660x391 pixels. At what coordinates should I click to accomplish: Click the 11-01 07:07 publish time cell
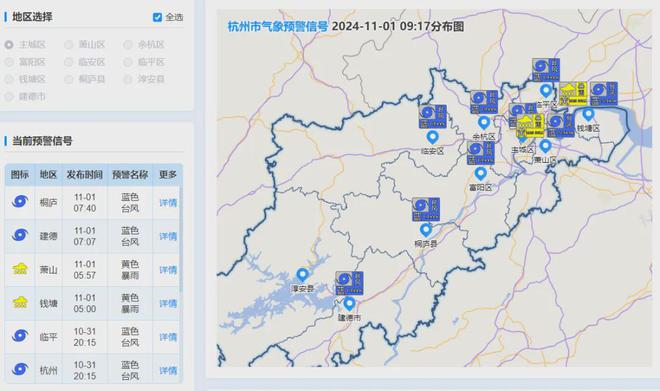pos(85,237)
